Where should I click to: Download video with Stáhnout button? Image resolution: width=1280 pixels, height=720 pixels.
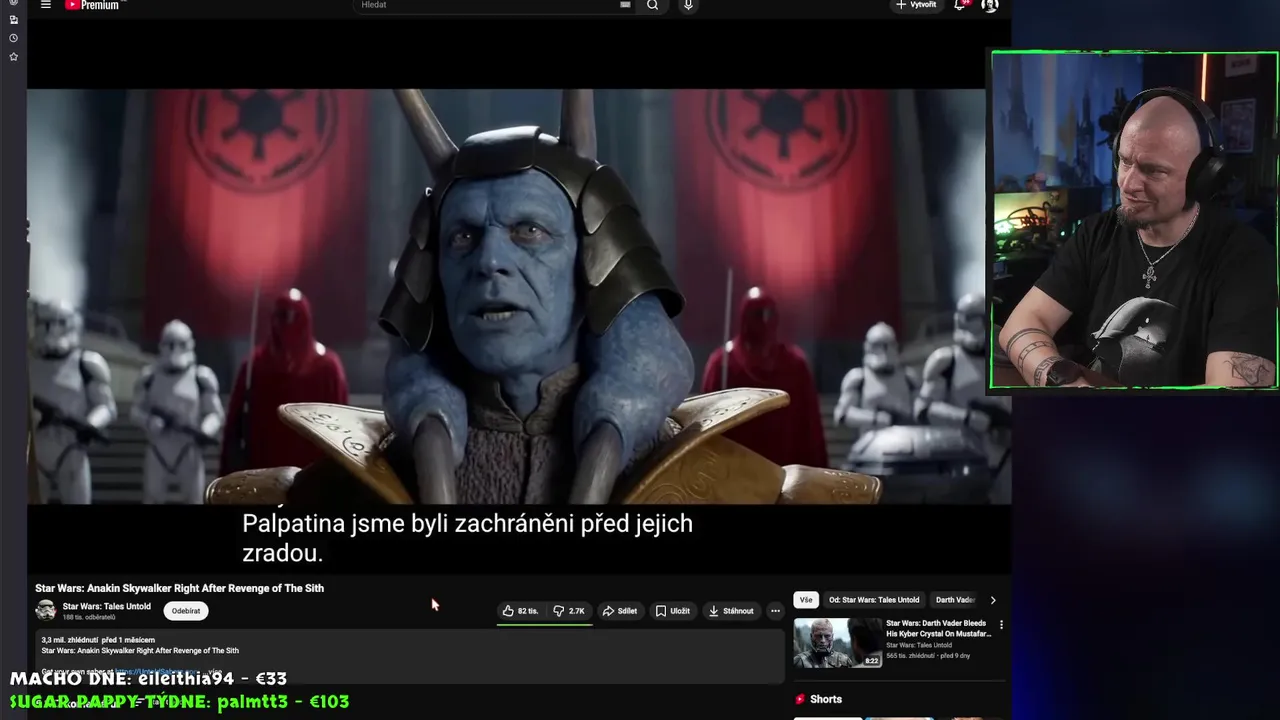731,611
